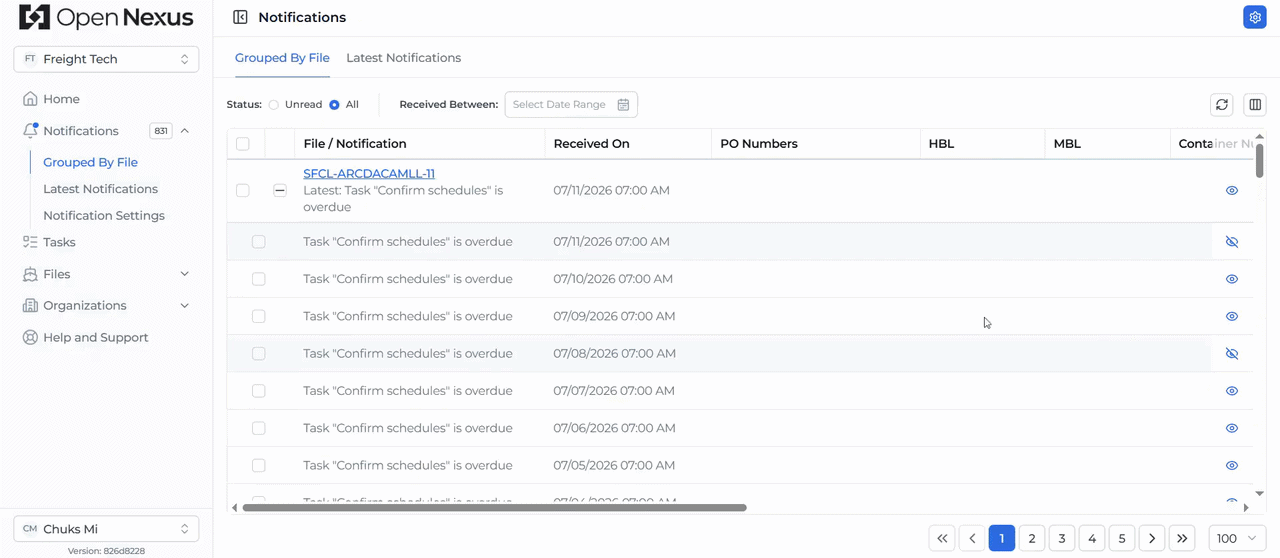
Task: Open the 100 rows-per-page dropdown
Action: click(1238, 538)
